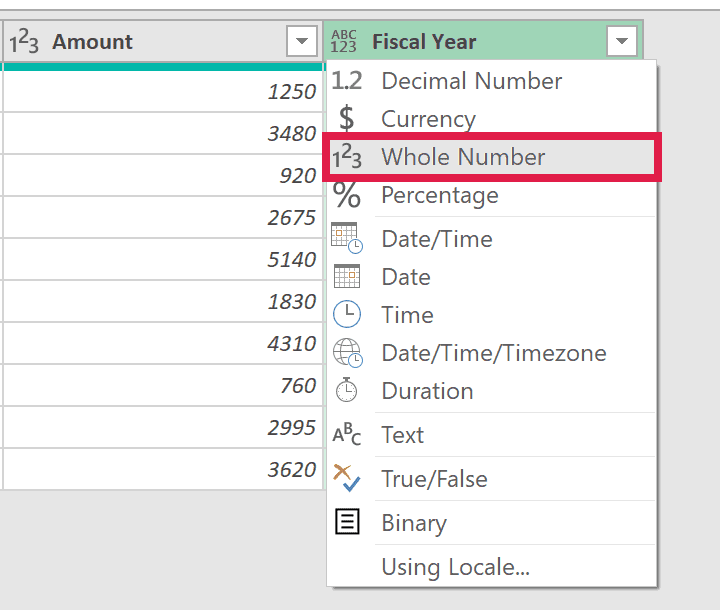Viewport: 720px width, 610px height.
Task: Pick Percentage data type
Action: (491, 195)
